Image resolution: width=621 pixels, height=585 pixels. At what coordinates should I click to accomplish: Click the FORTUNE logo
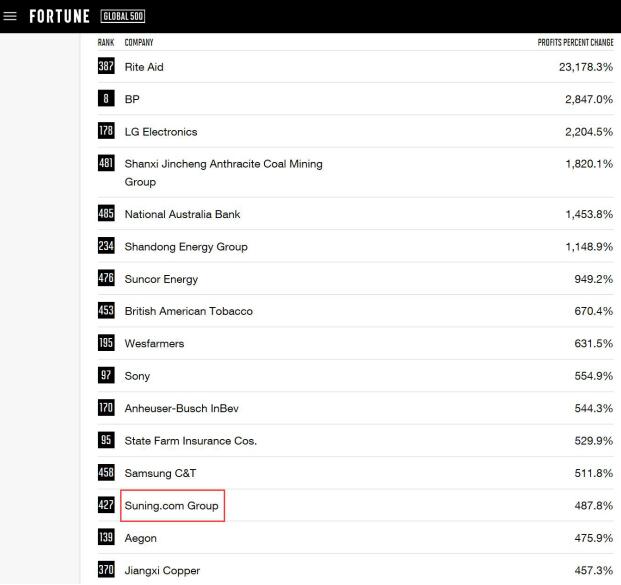point(59,16)
